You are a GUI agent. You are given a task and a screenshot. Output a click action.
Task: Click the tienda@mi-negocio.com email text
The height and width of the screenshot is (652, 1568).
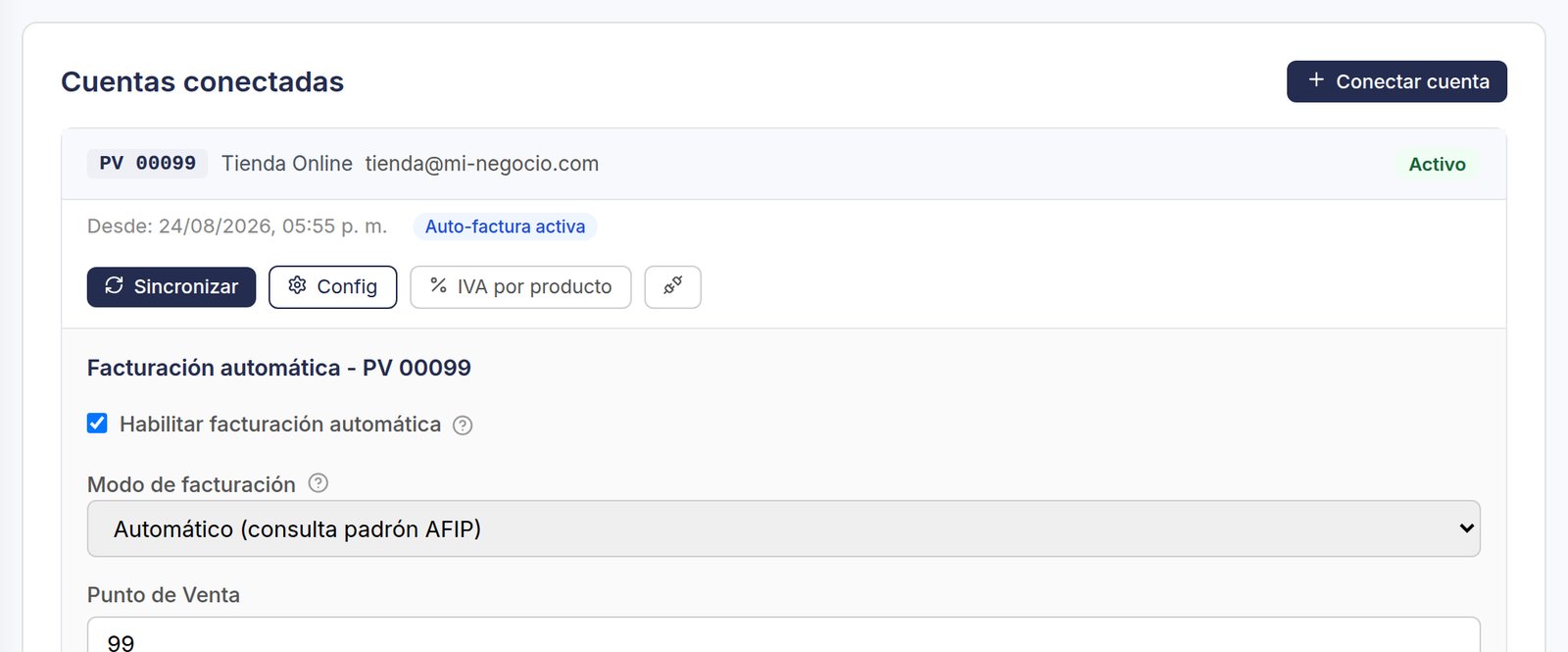click(x=482, y=164)
